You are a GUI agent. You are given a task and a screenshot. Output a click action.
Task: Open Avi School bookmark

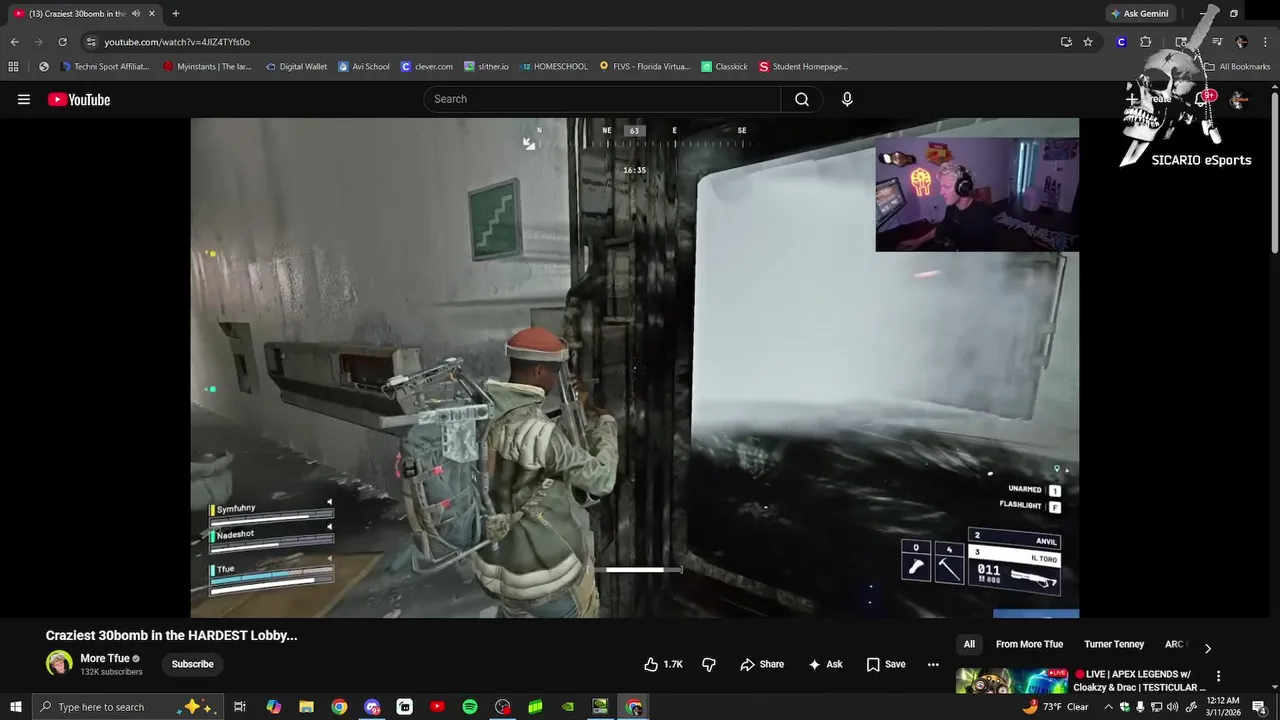[364, 67]
